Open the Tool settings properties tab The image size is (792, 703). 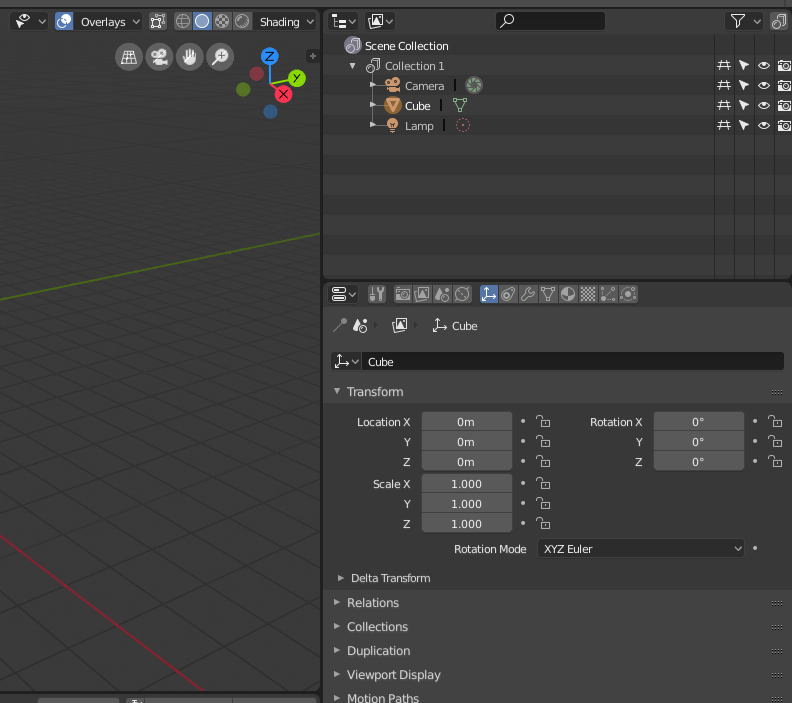tap(377, 294)
